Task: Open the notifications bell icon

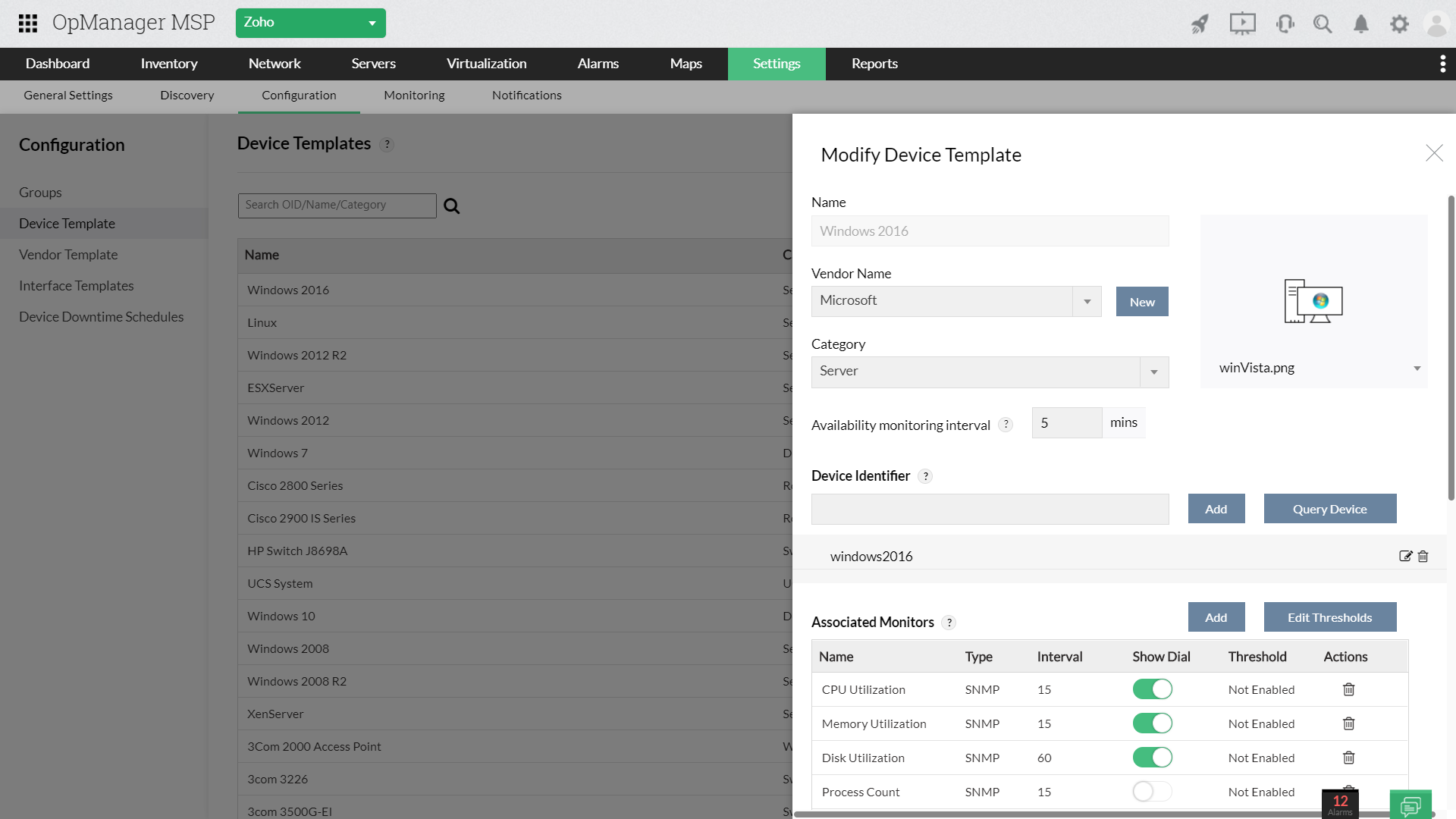Action: pyautogui.click(x=1361, y=24)
